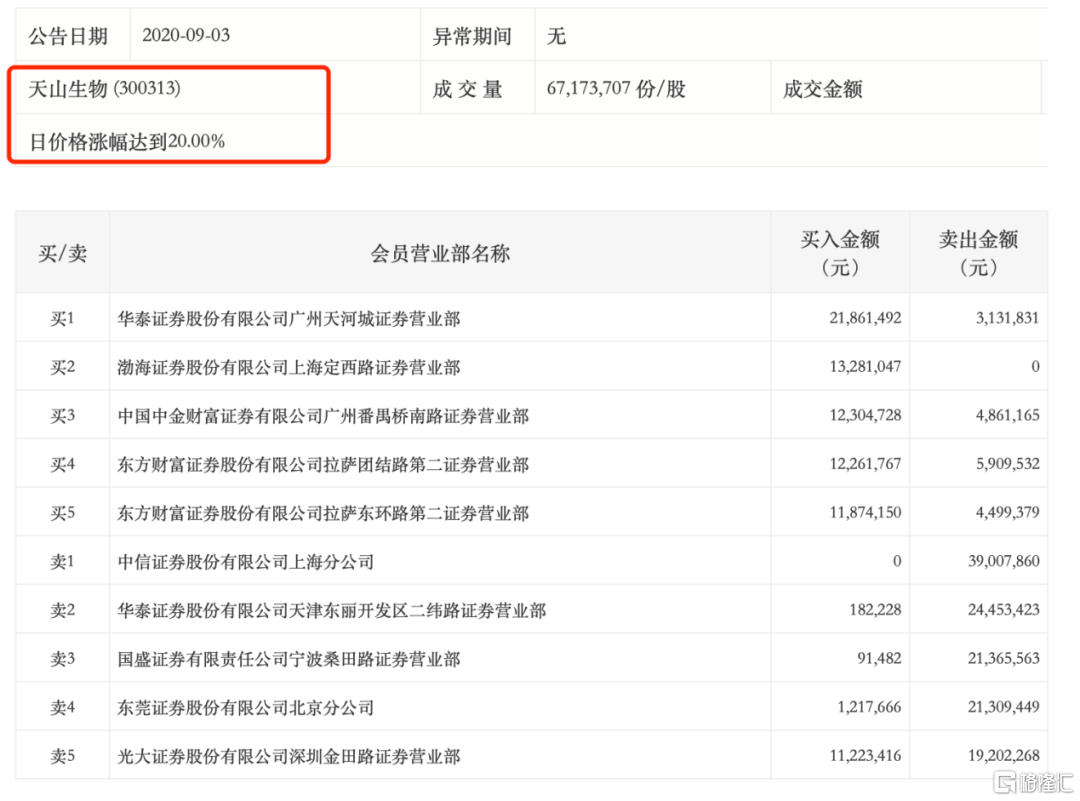Select the volume 67,173,707 份/股
Viewport: 1080px width, 801px height.
(616, 89)
